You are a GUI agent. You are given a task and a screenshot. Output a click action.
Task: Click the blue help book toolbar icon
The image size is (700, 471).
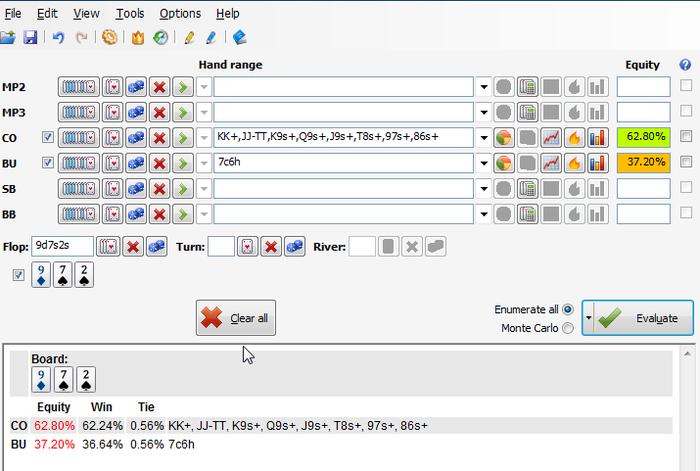click(240, 38)
